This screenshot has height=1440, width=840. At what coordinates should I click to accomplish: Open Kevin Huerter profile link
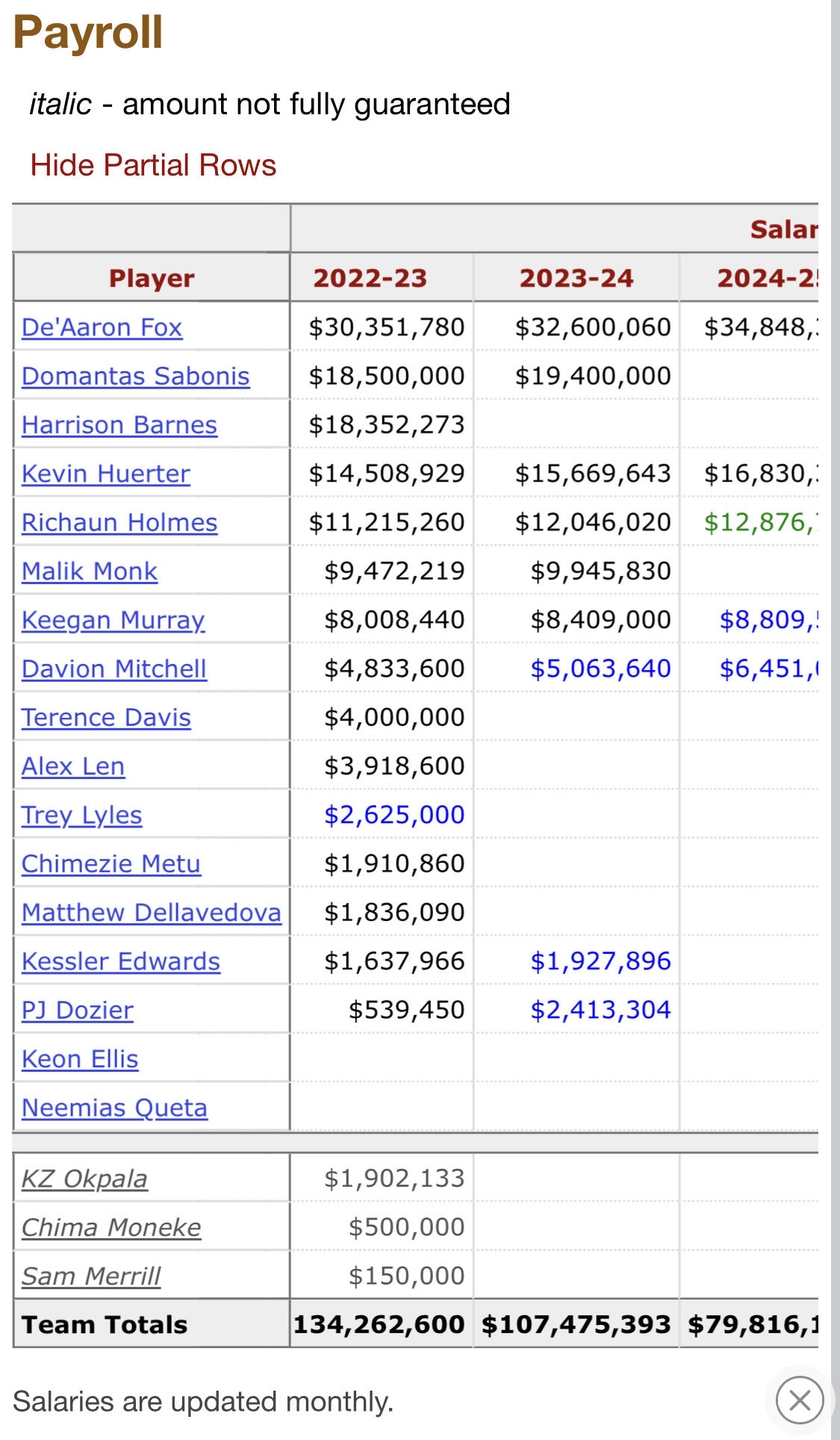[105, 474]
